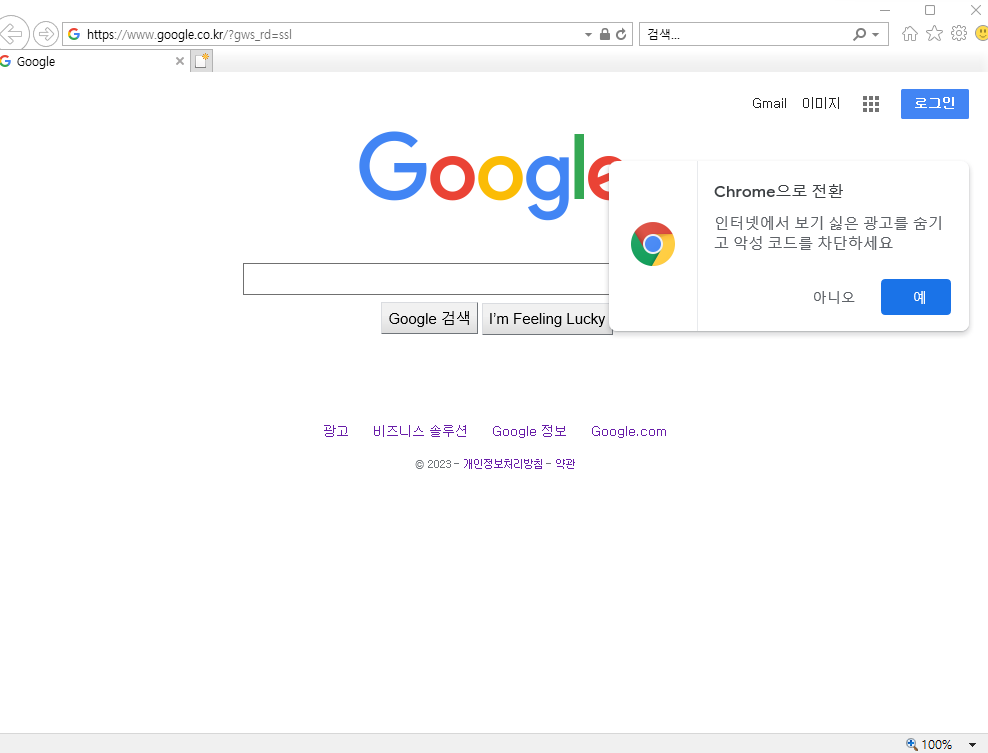This screenshot has height=753, width=988.
Task: Open the 개인정보처리방침 link
Action: (503, 464)
